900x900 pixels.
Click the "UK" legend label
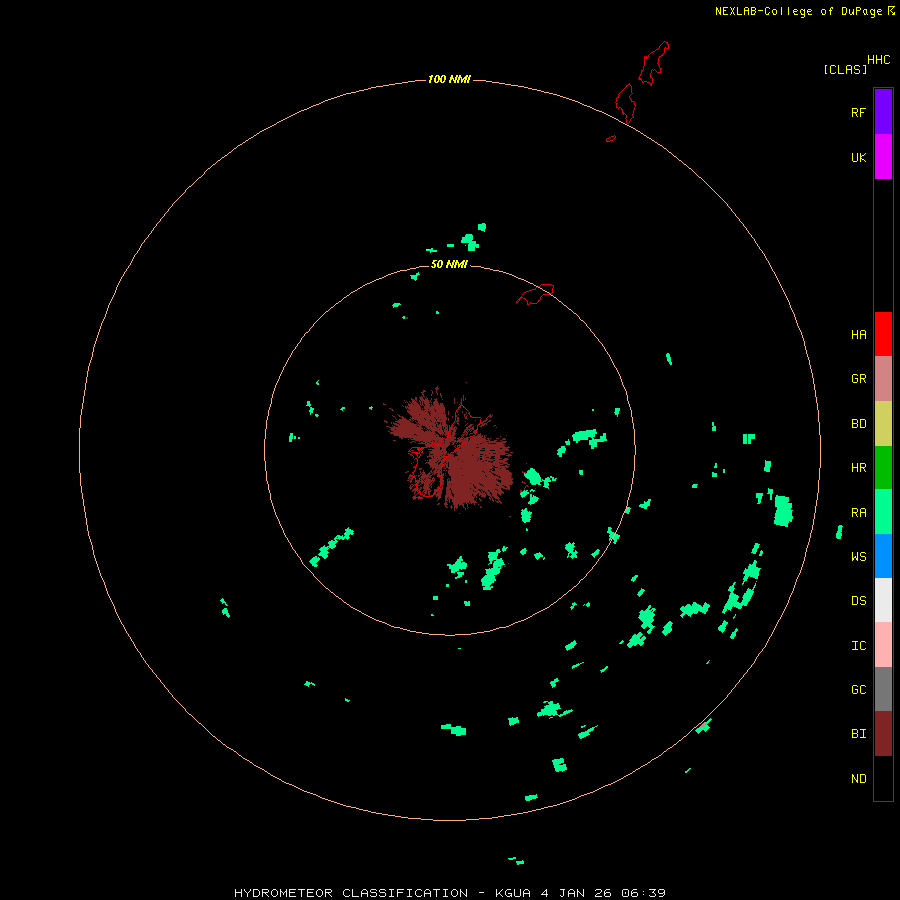859,158
